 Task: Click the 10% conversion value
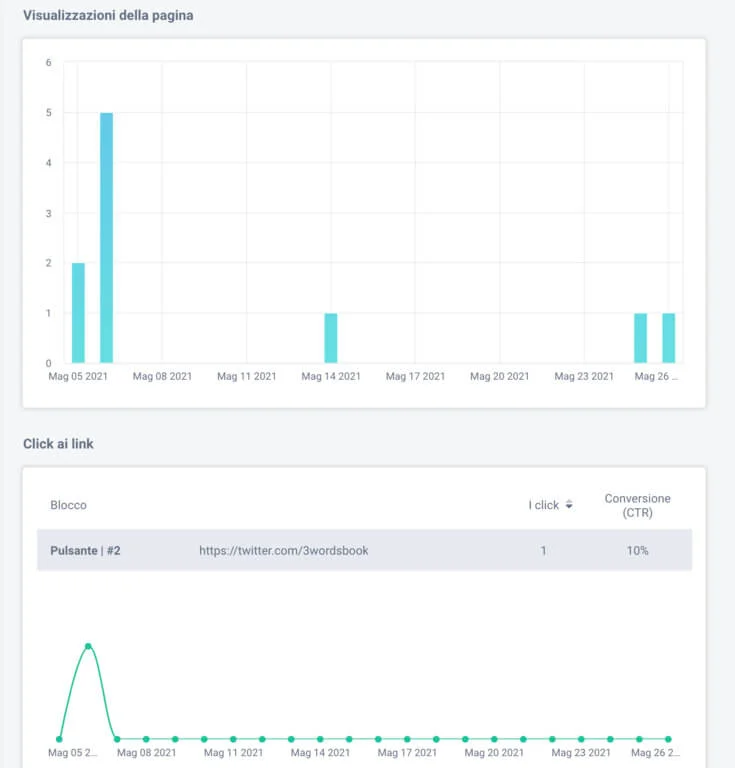(637, 550)
